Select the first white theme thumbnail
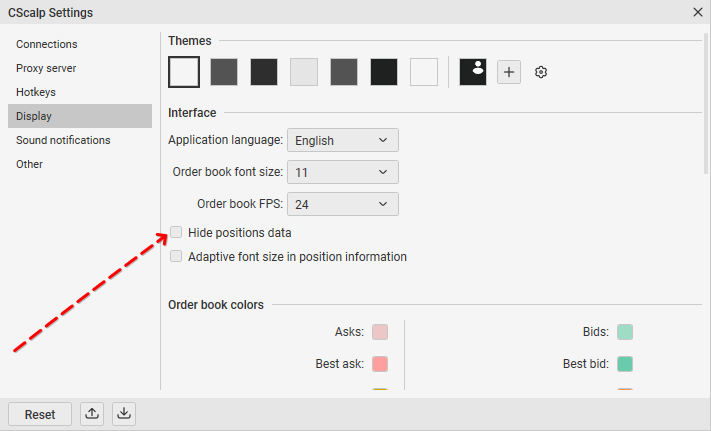Image resolution: width=711 pixels, height=431 pixels. pos(184,72)
